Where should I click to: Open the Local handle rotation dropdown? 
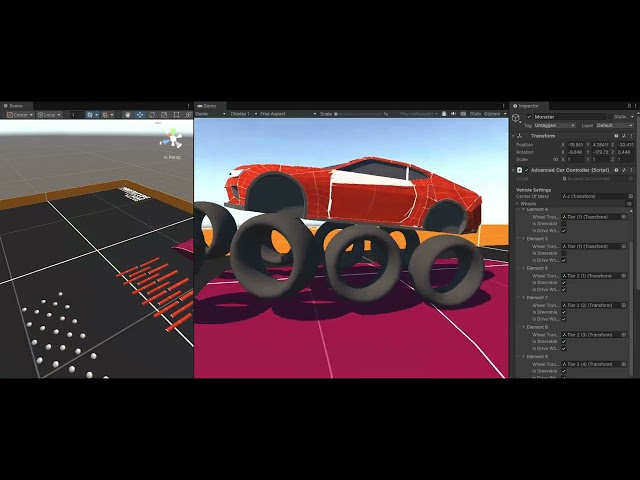[49, 115]
